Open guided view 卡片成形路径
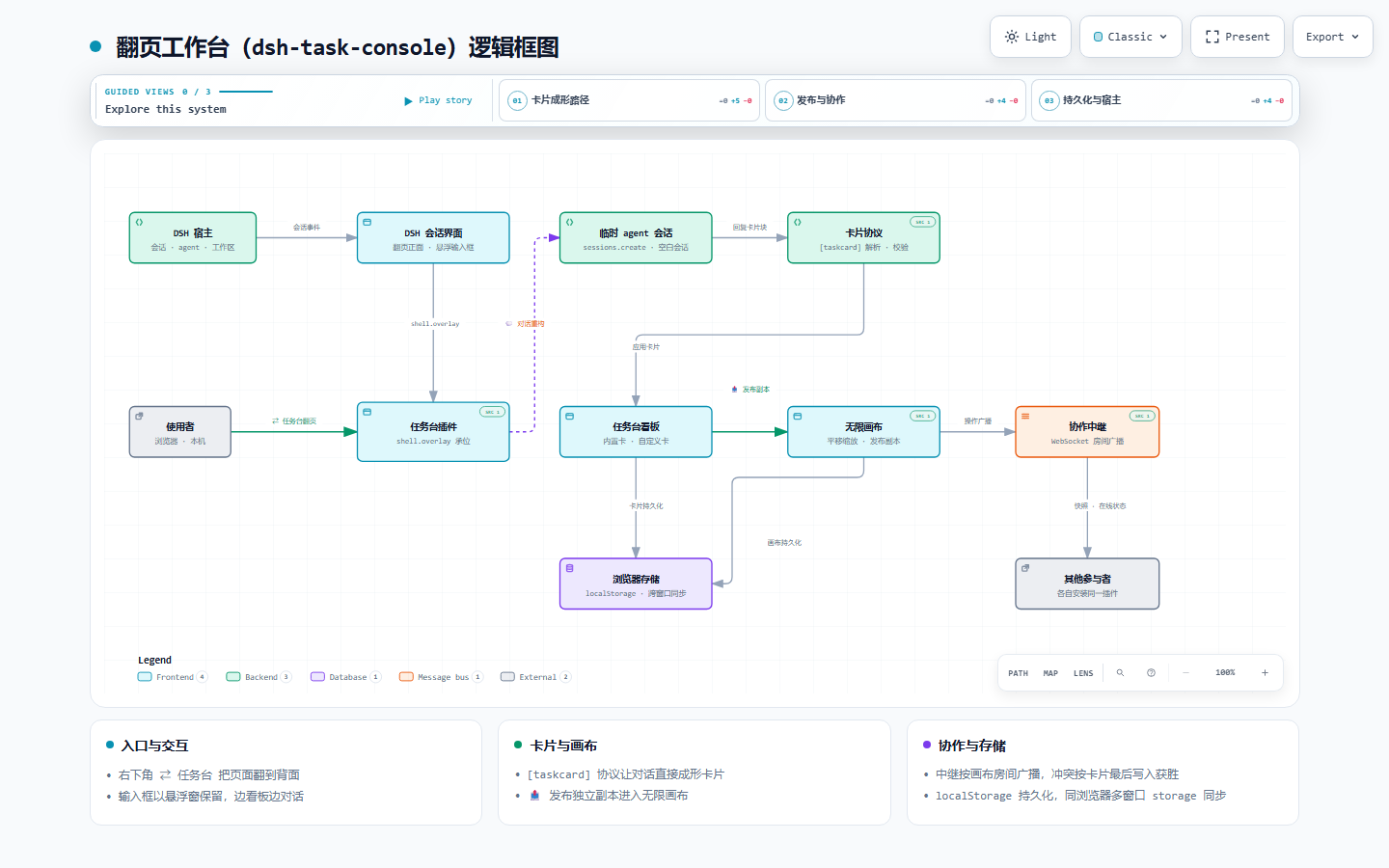 (x=629, y=100)
